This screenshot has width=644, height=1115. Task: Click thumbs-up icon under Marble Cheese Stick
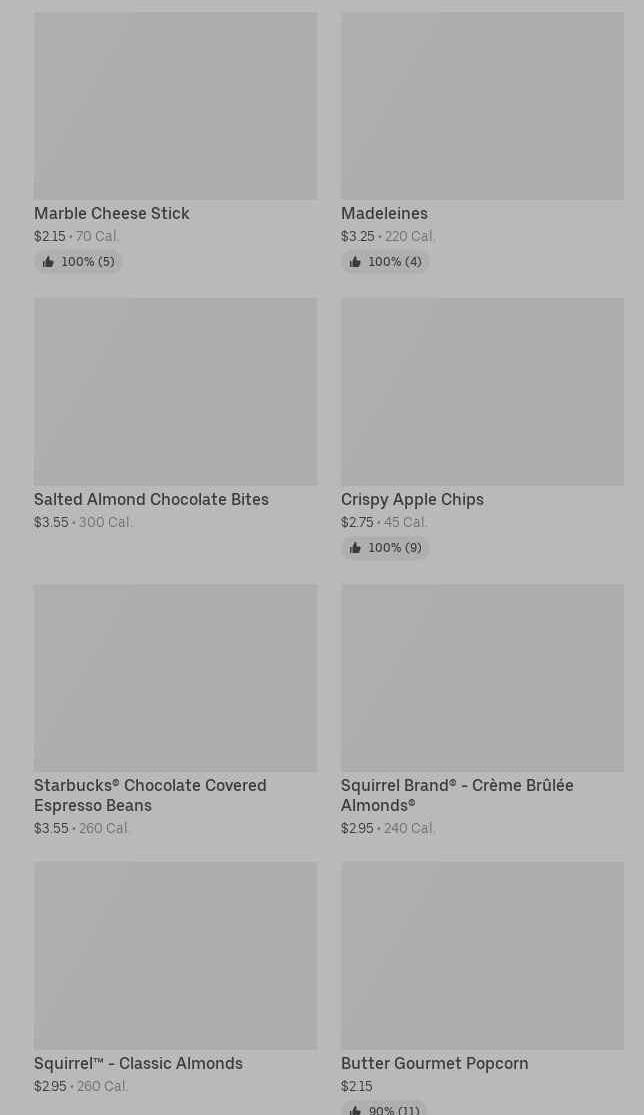pyautogui.click(x=48, y=262)
